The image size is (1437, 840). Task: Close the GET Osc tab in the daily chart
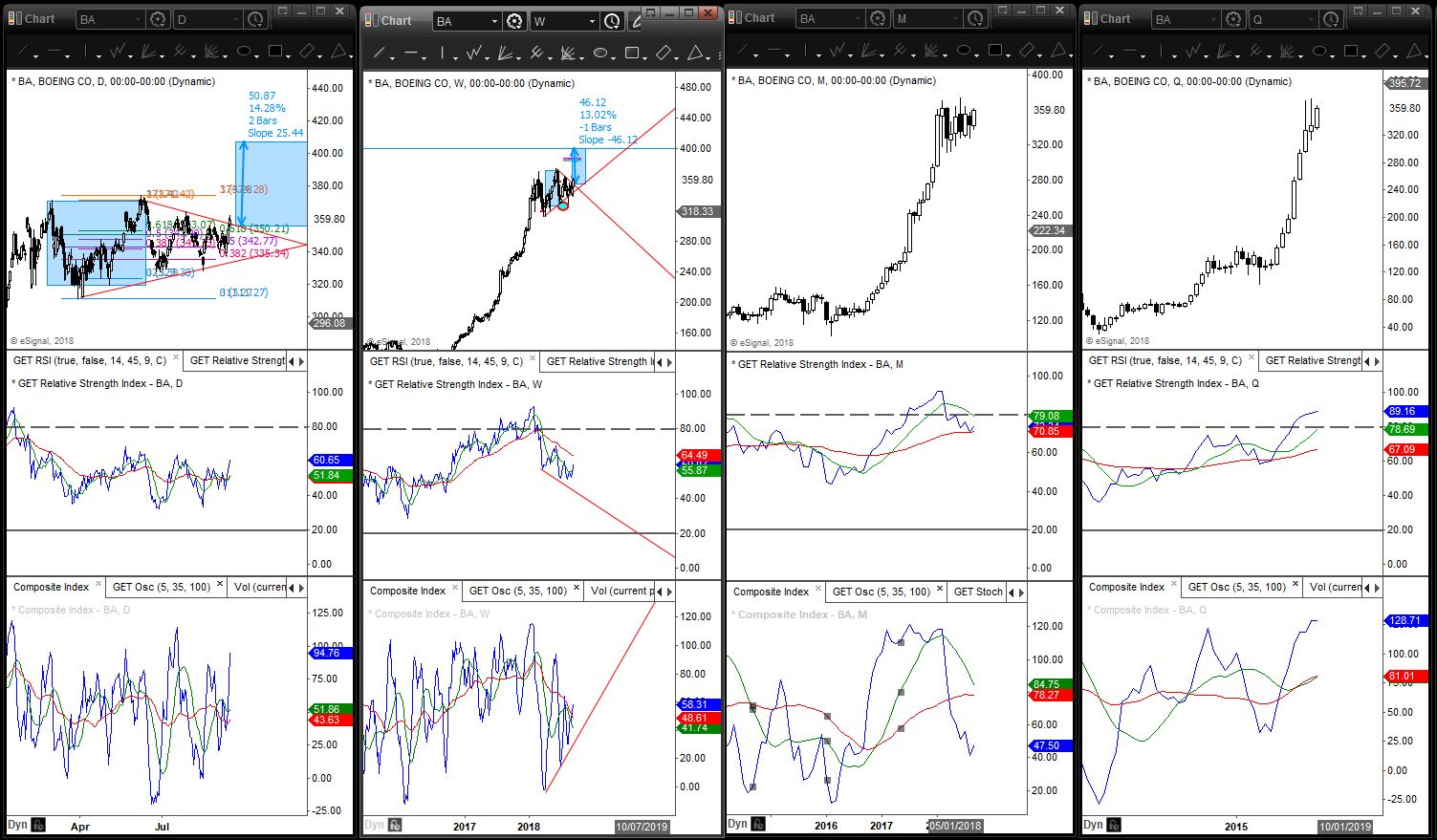pyautogui.click(x=220, y=585)
